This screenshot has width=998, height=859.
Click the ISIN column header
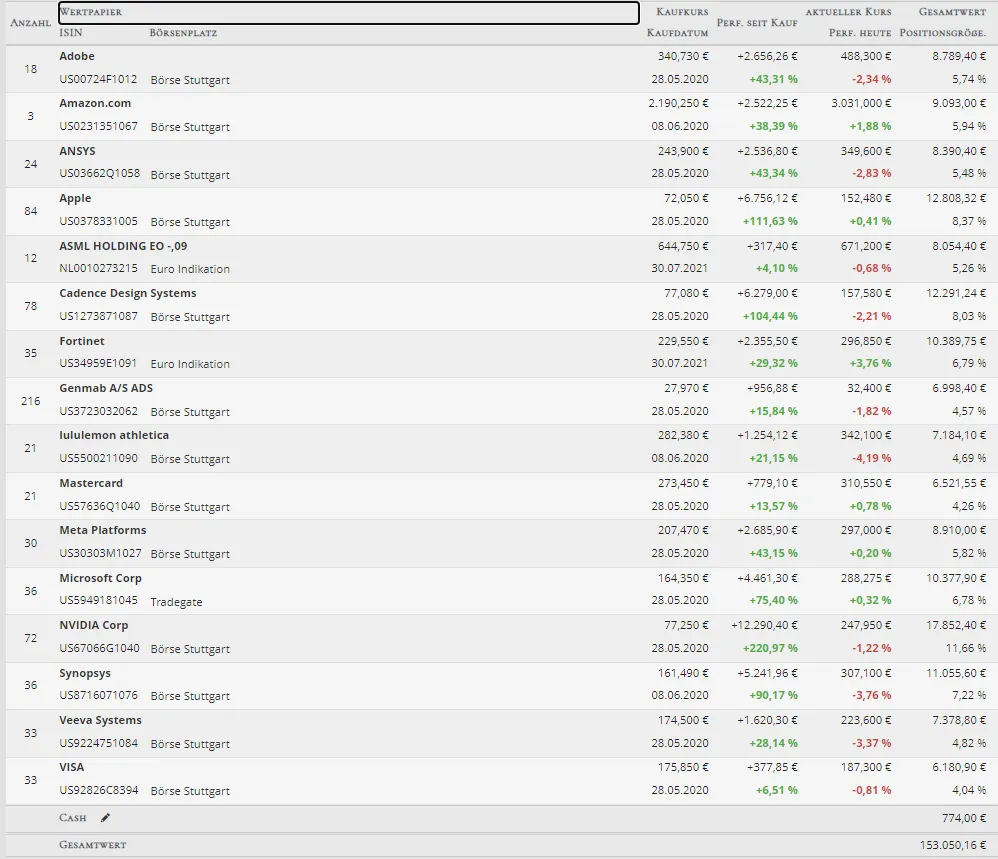coord(71,32)
